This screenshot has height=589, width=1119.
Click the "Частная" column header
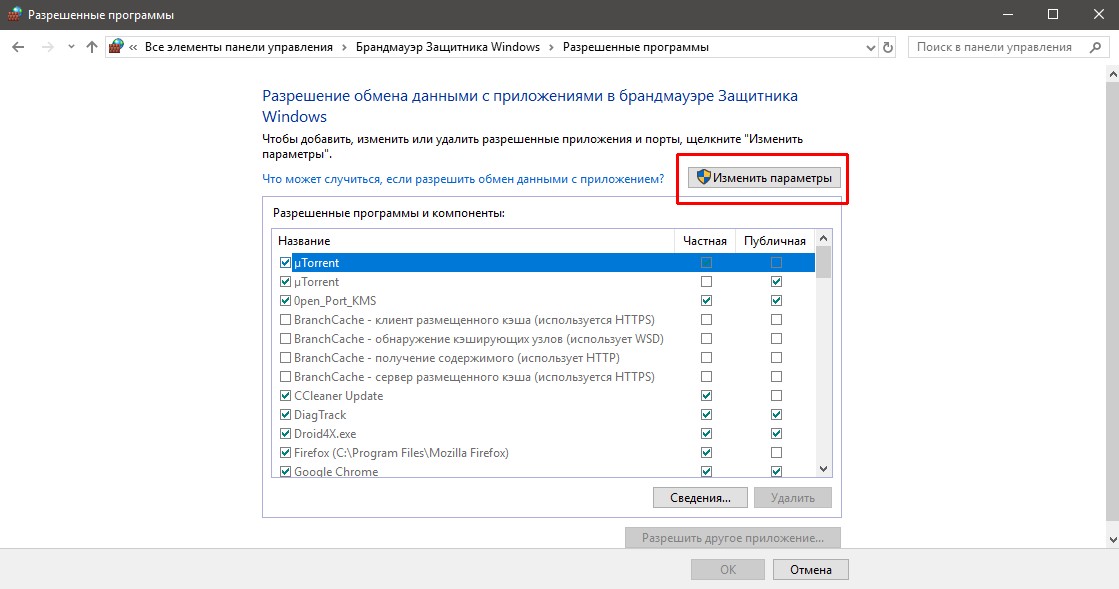coord(704,241)
